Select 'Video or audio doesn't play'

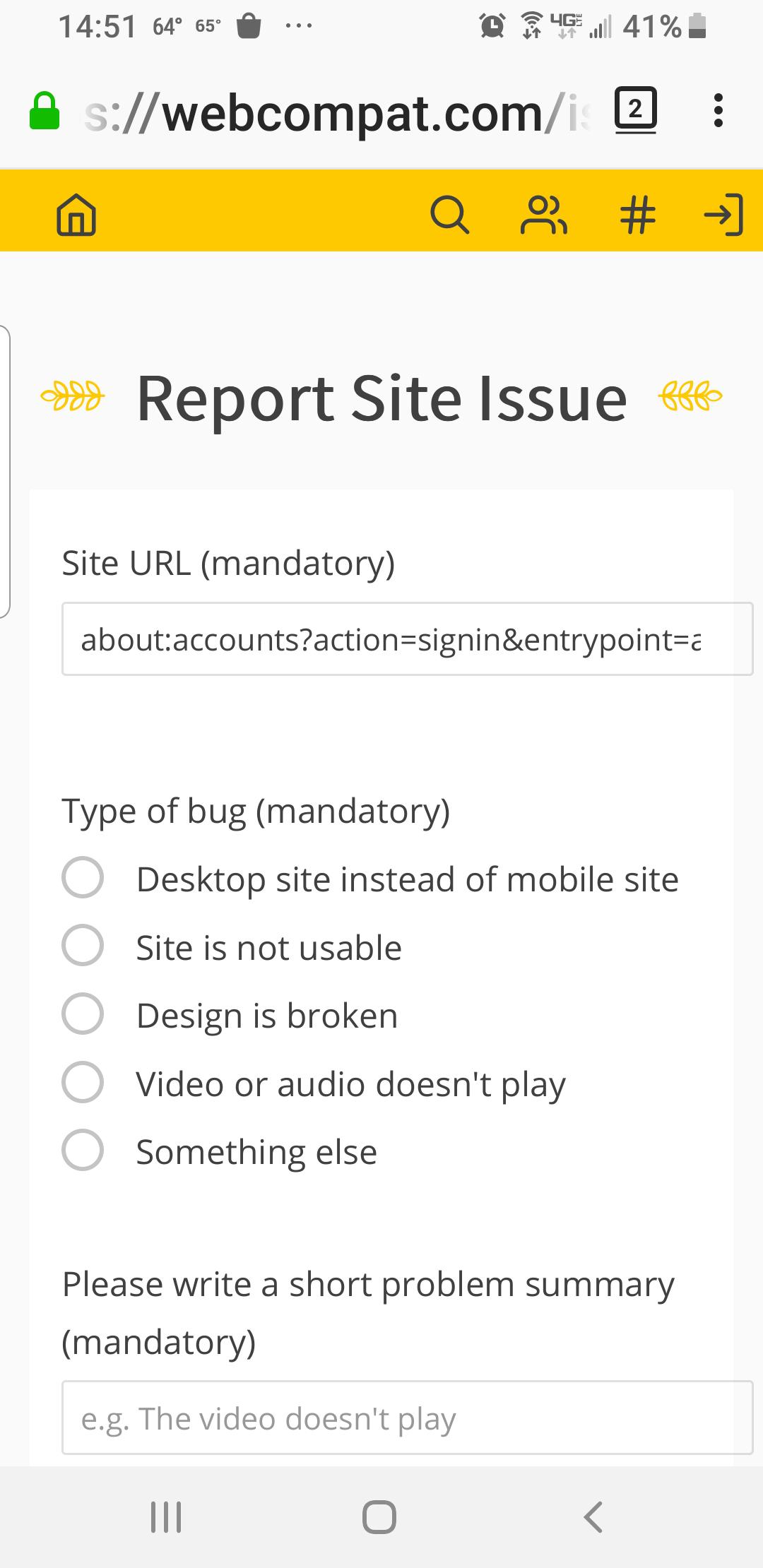coord(83,1082)
